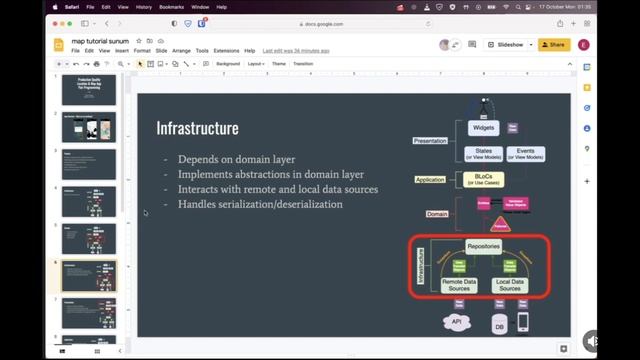Click the Infrastructure slide title
Viewport: 640px width, 360px height.
point(198,128)
